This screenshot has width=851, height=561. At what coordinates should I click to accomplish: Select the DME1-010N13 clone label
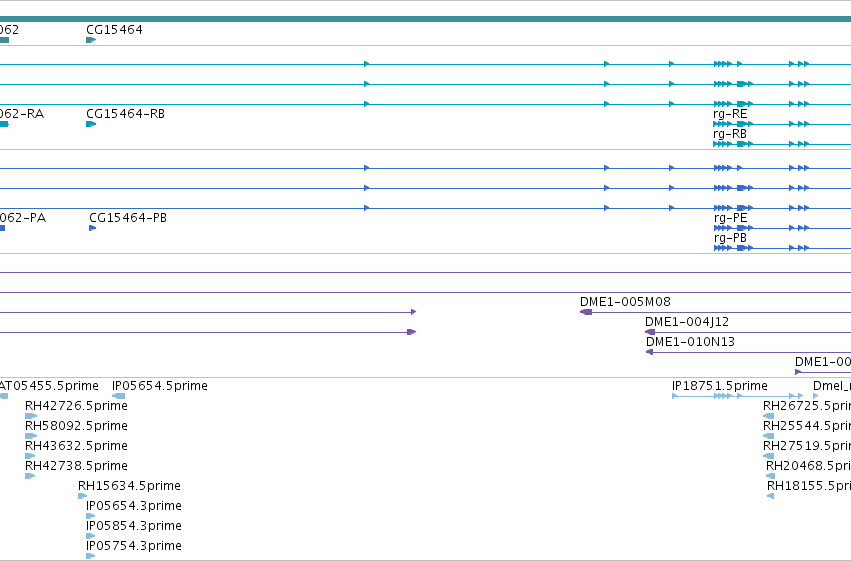coord(690,342)
